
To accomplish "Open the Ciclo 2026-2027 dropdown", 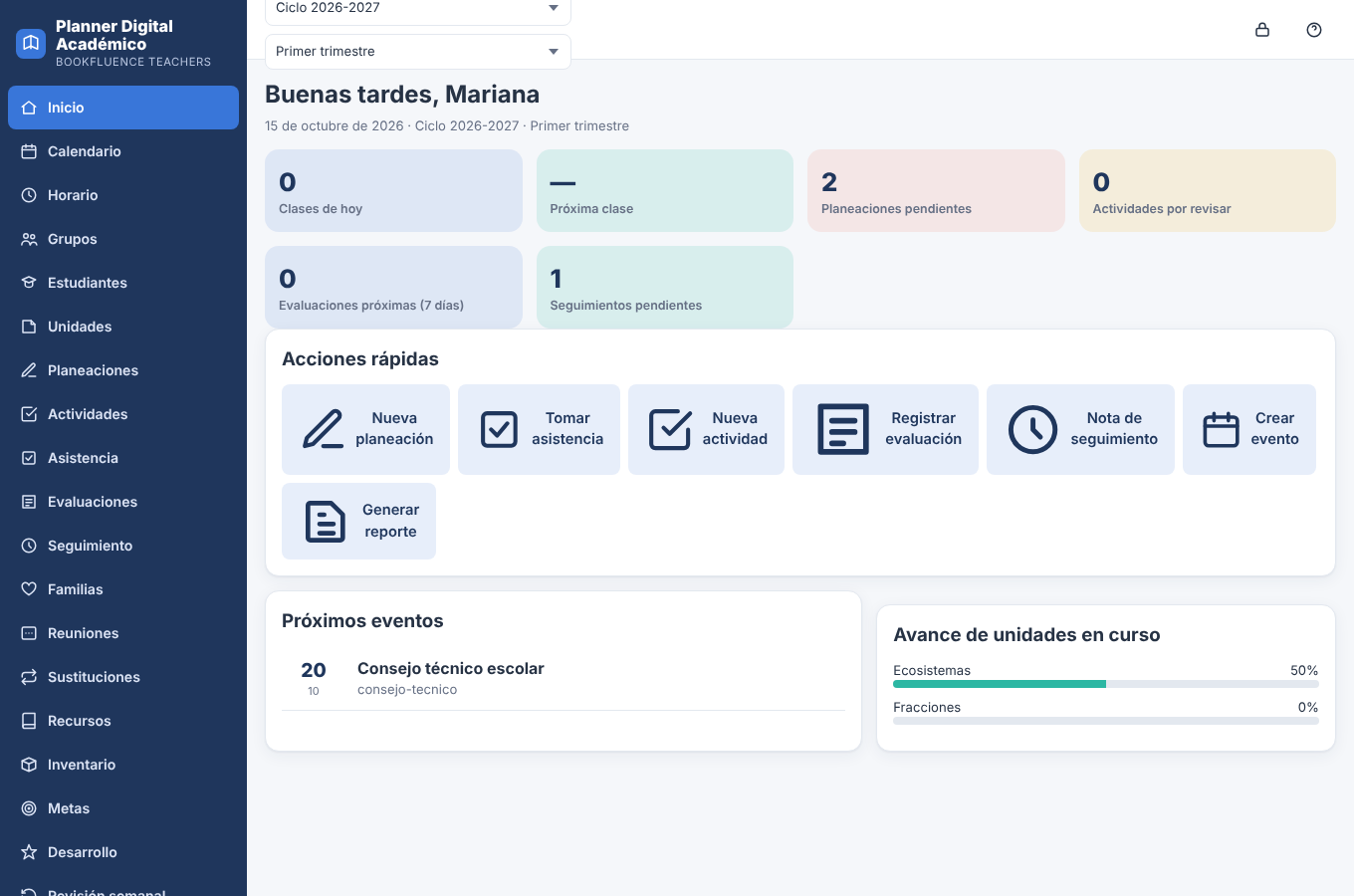I will [418, 9].
